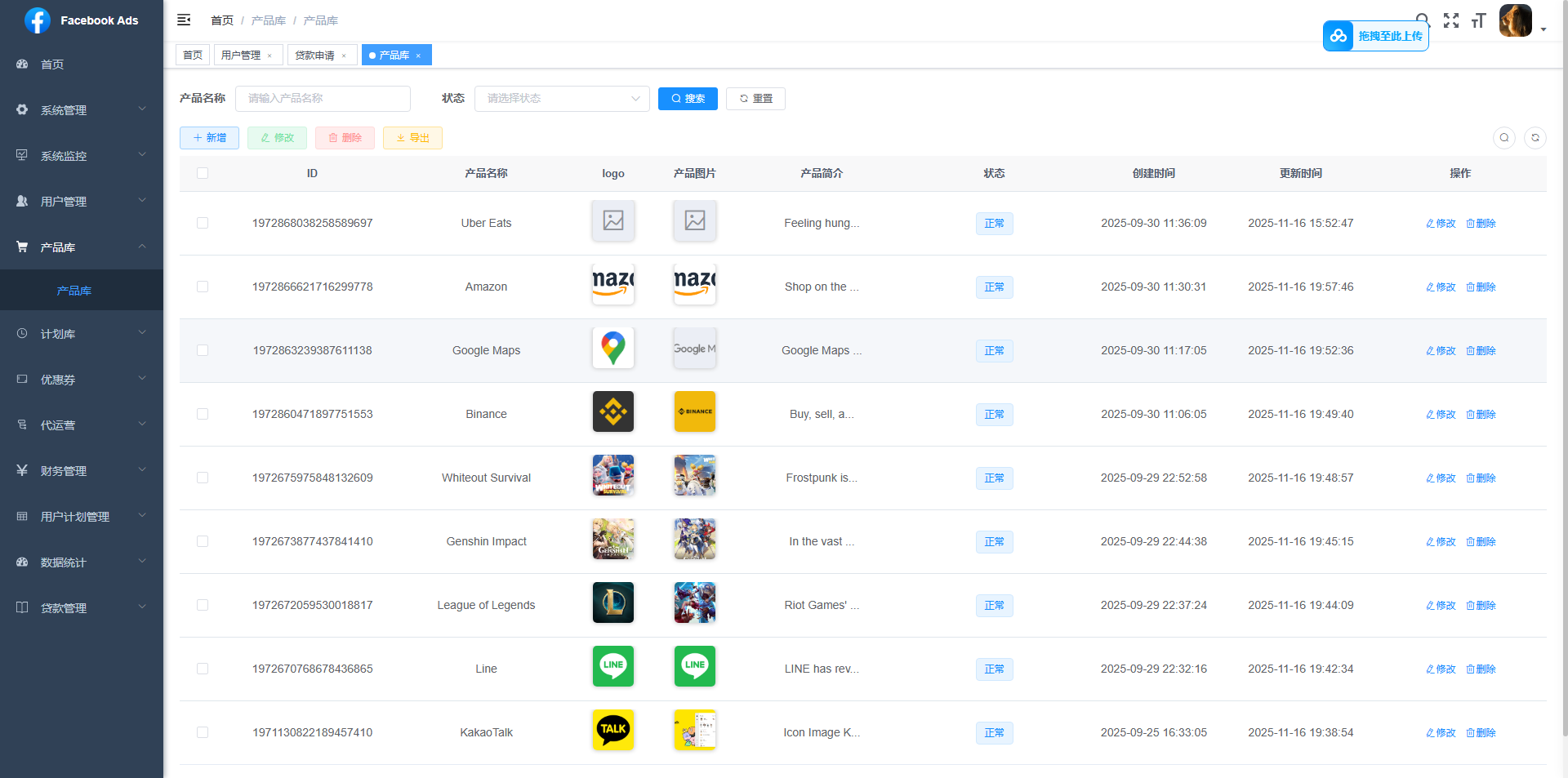Check the League of Legends row checkbox
1568x778 pixels.
click(203, 605)
